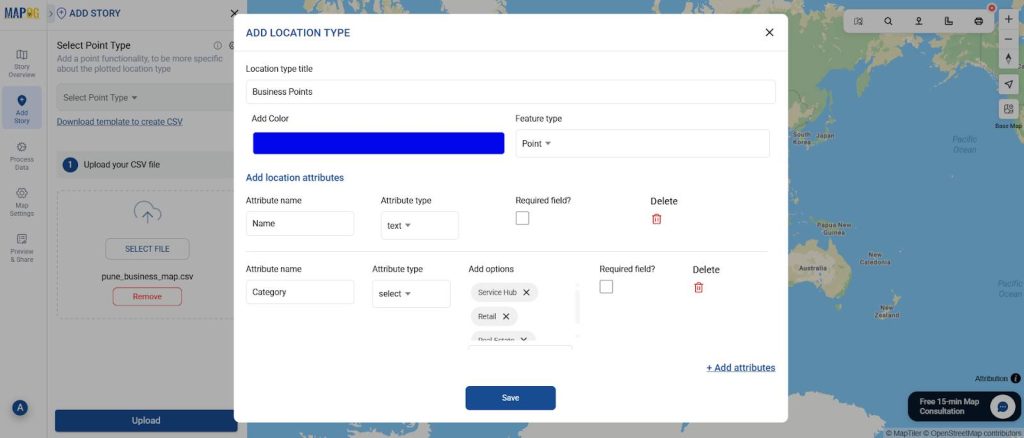Screen dimensions: 1024x438
Task: Click the Category attribute name field
Action: [300, 292]
